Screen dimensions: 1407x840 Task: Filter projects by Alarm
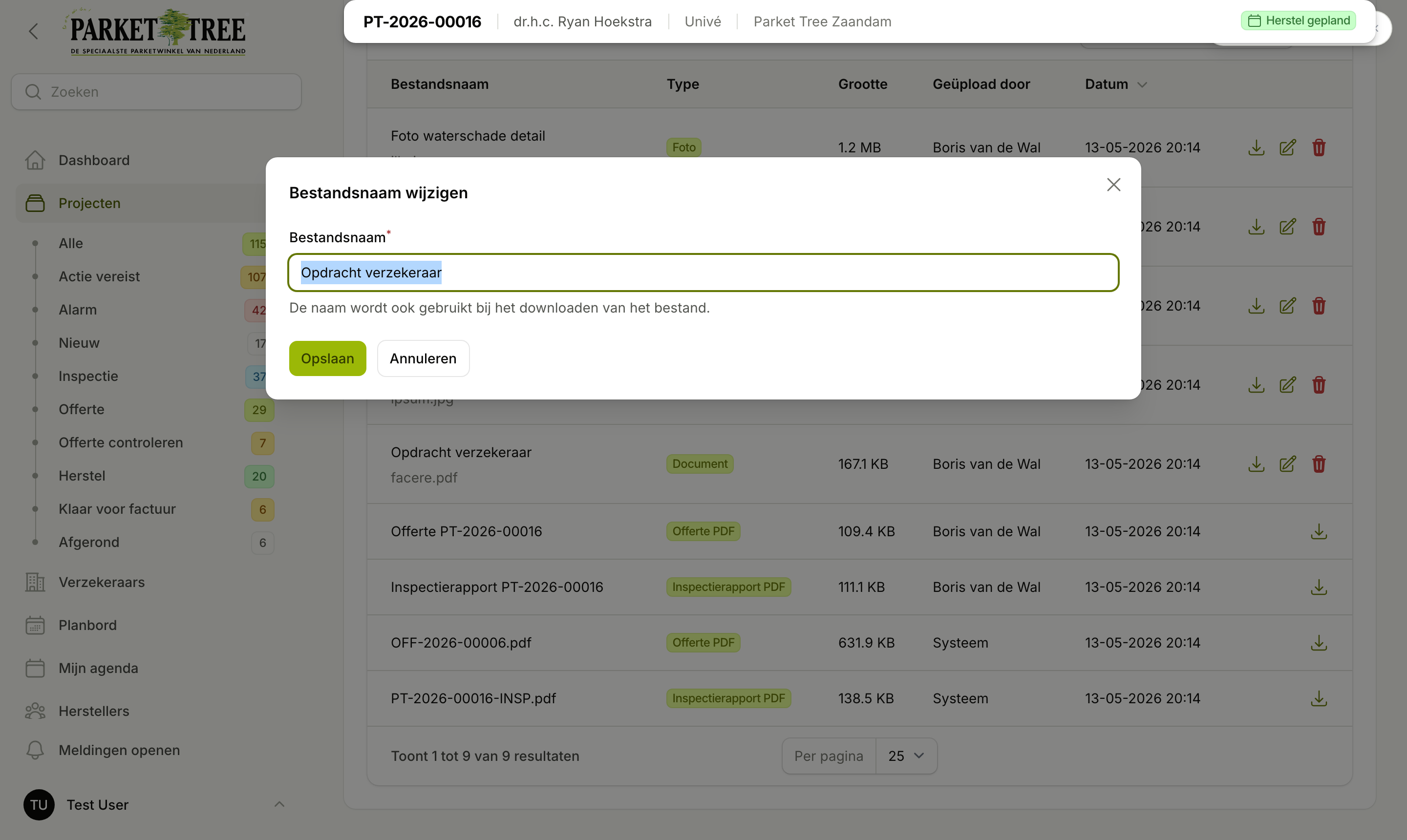[x=78, y=310]
